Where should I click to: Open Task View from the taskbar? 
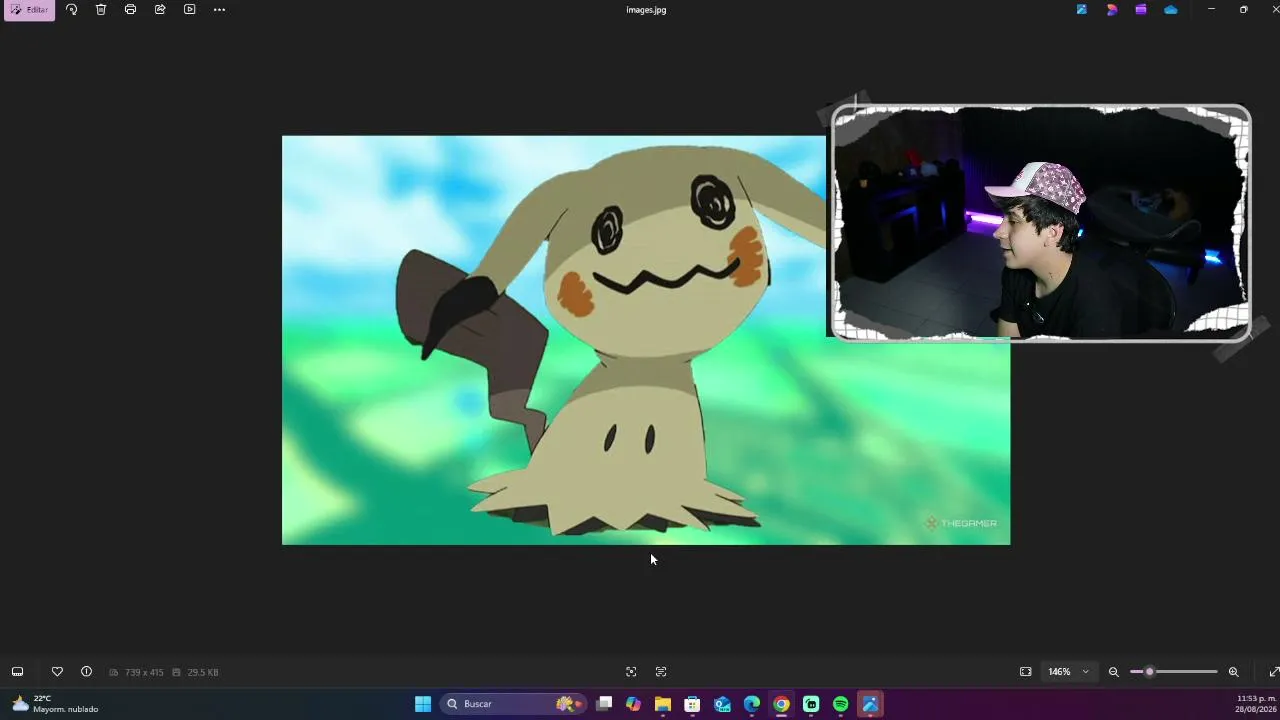pos(604,704)
